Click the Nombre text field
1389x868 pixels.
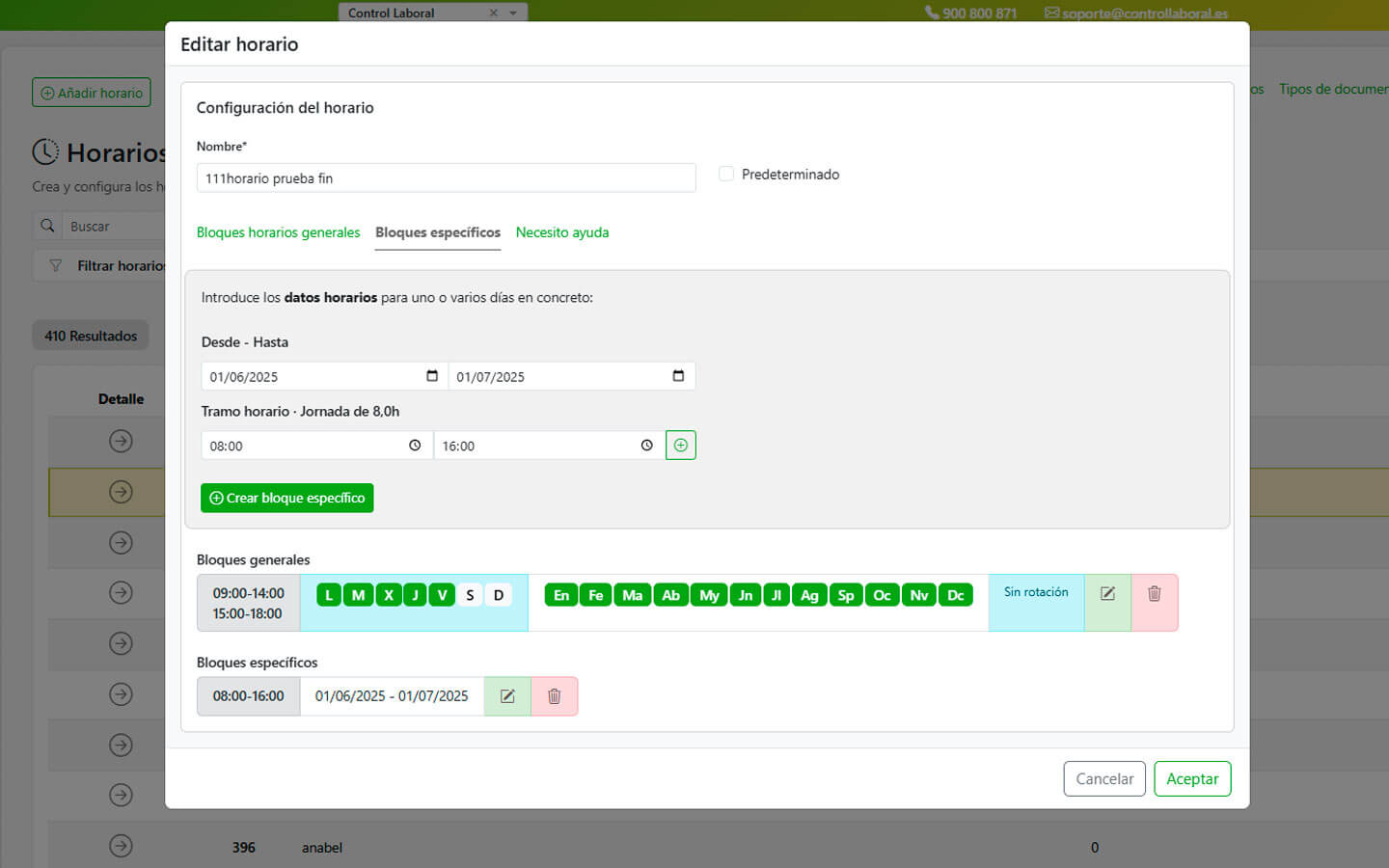tap(446, 178)
